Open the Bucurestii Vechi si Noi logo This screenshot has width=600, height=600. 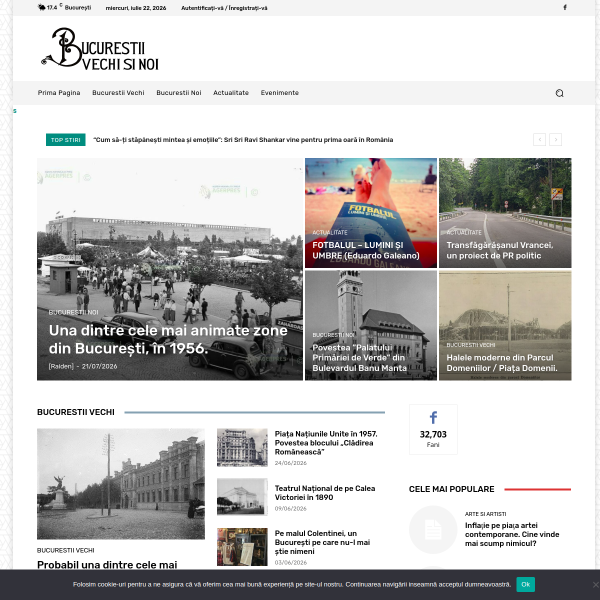click(99, 49)
